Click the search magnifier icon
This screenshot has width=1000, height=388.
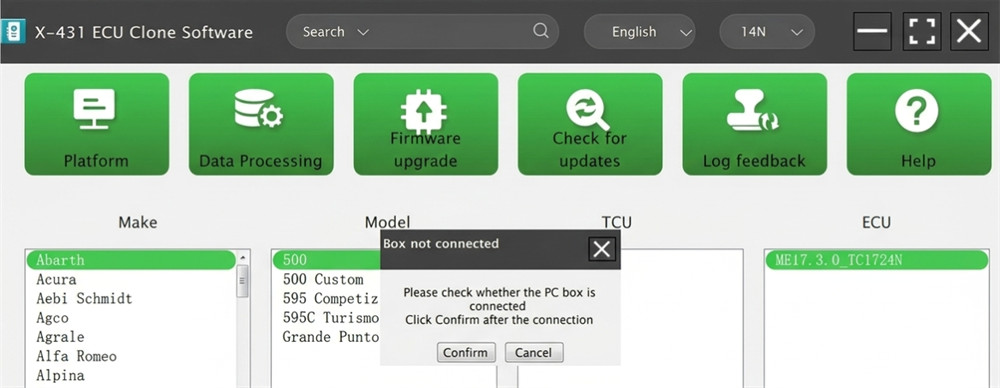pyautogui.click(x=540, y=31)
